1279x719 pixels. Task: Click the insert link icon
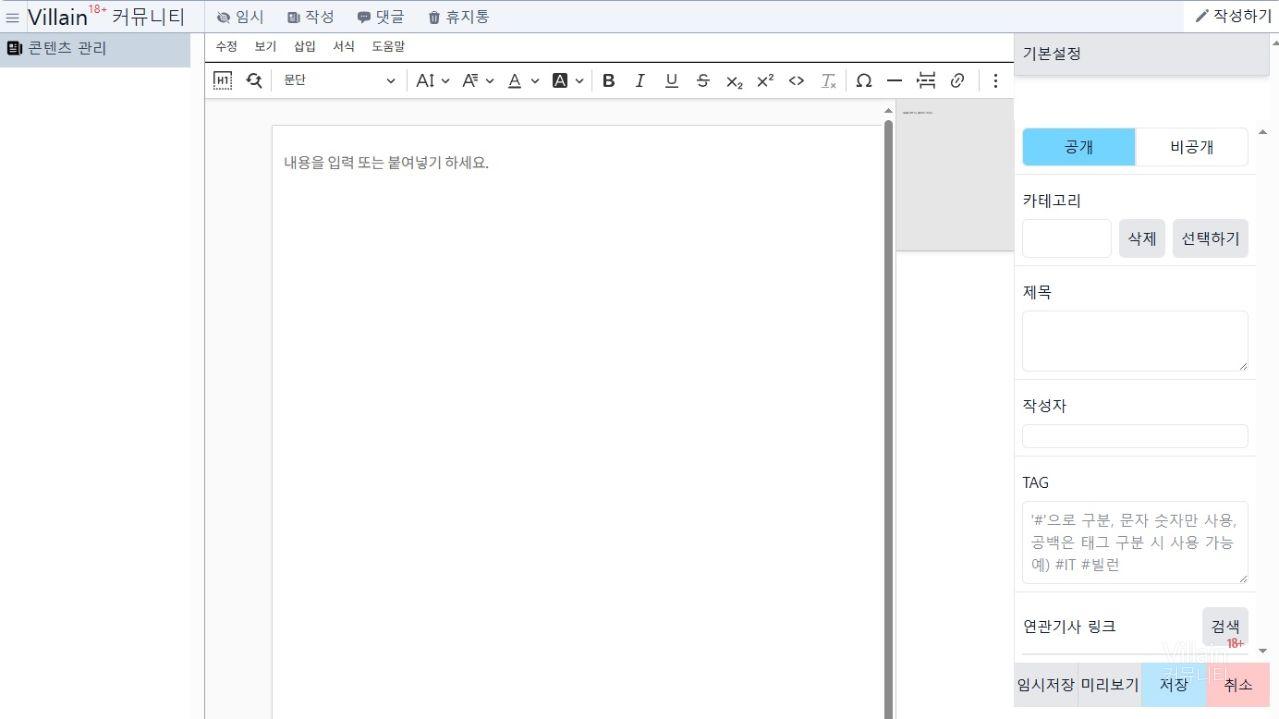tap(957, 81)
